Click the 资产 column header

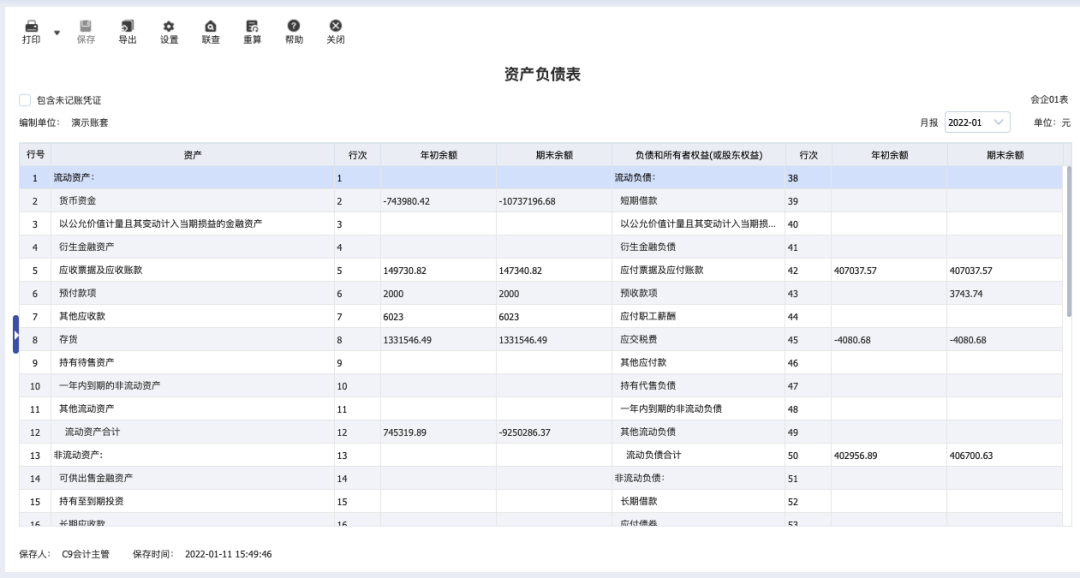[193, 155]
